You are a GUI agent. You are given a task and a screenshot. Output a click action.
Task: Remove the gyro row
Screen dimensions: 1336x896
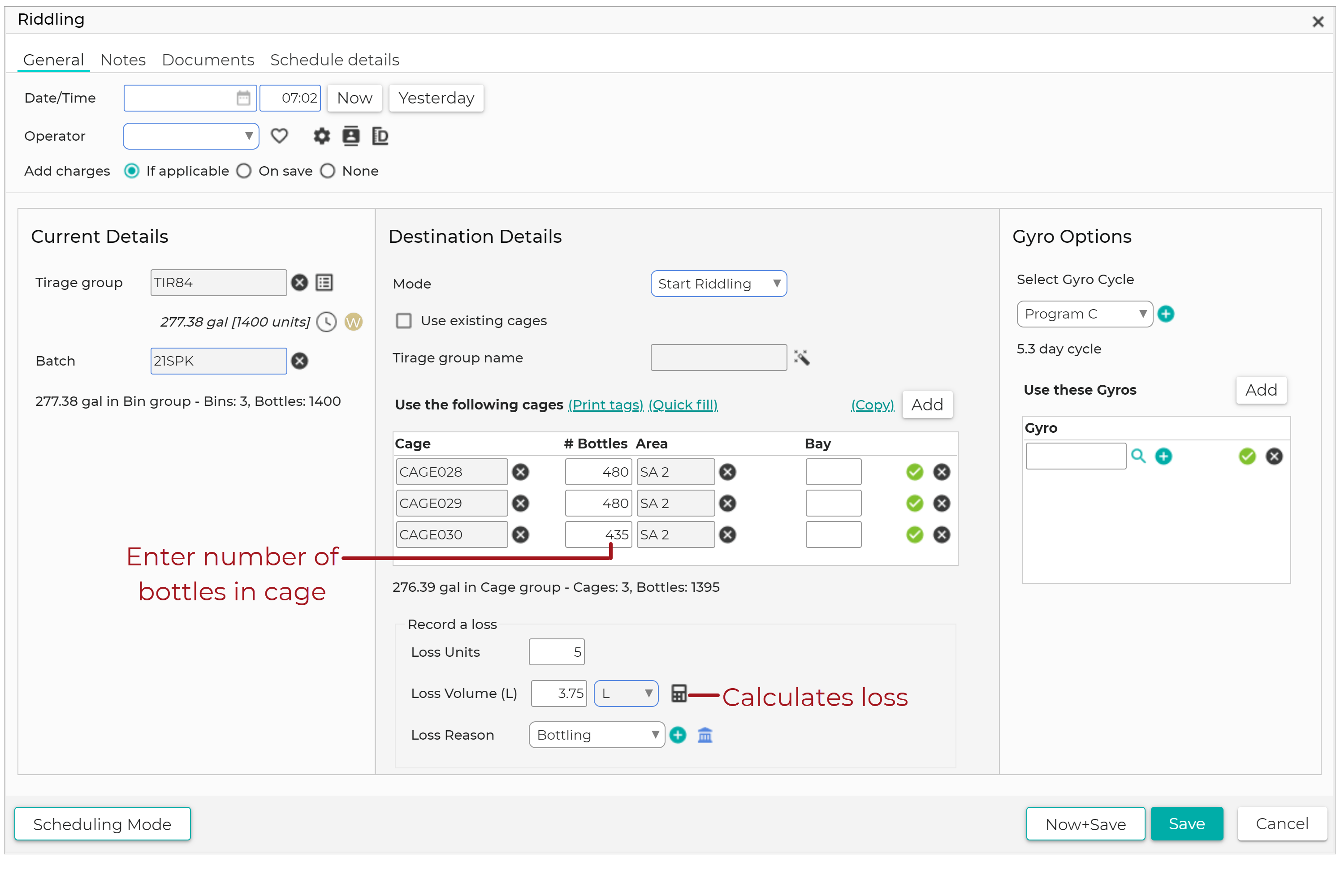tap(1274, 456)
